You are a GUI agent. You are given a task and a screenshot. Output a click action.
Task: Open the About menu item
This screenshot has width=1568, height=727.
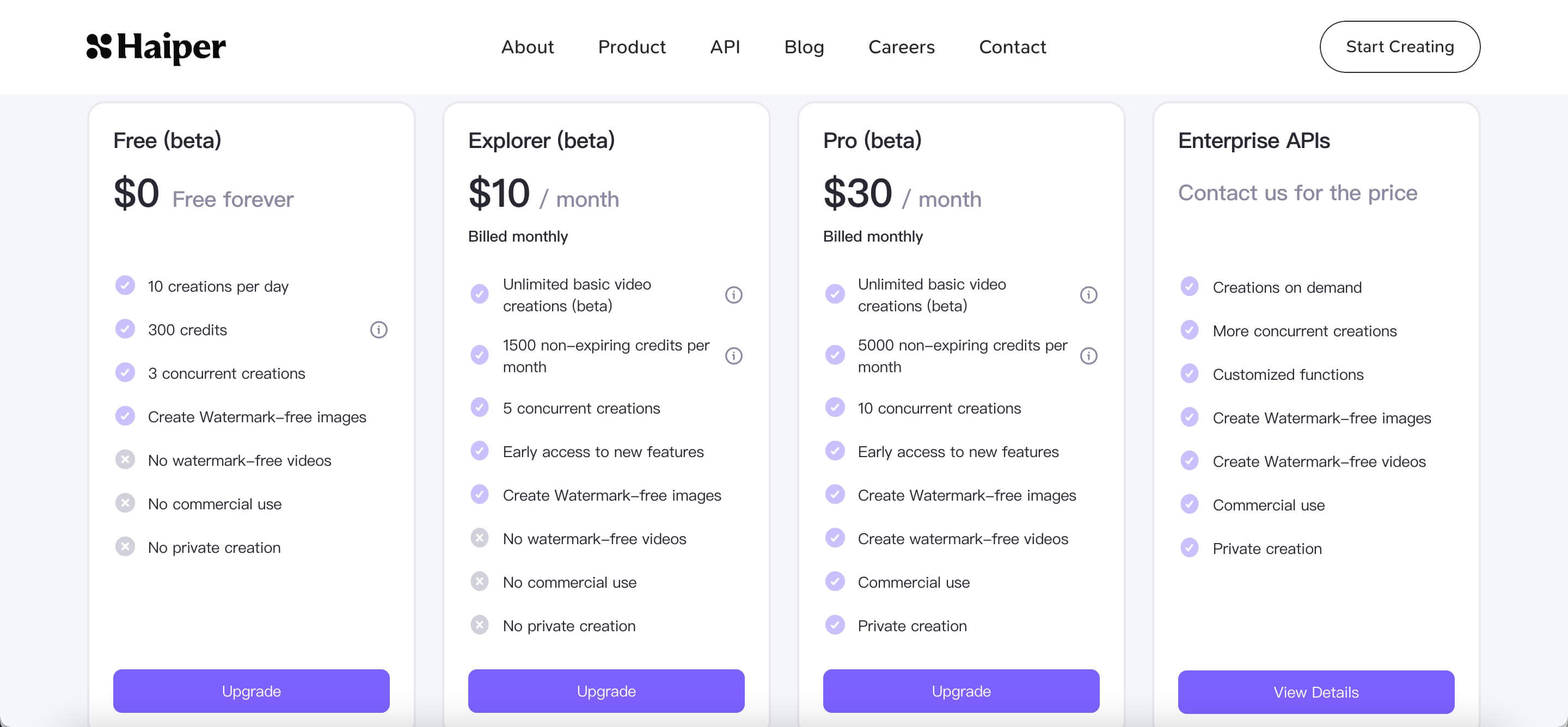[527, 47]
